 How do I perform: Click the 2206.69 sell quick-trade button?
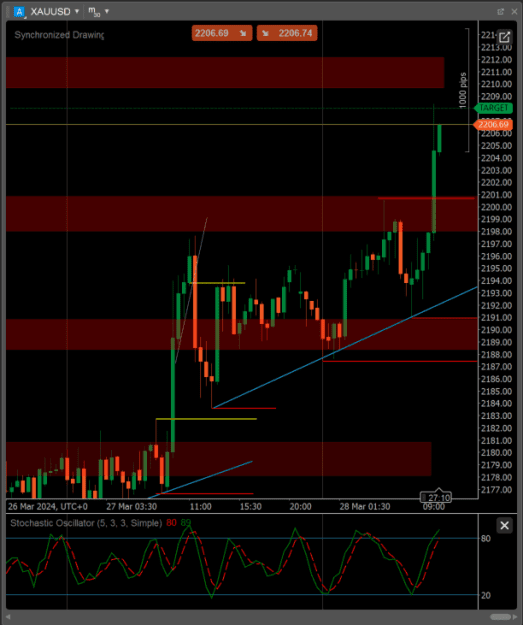click(x=222, y=33)
